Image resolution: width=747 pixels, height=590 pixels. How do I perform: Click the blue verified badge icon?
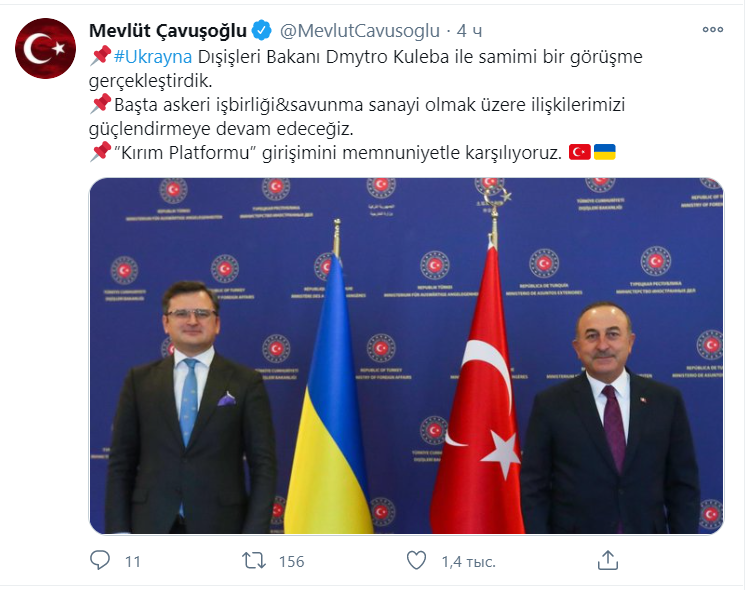262,31
